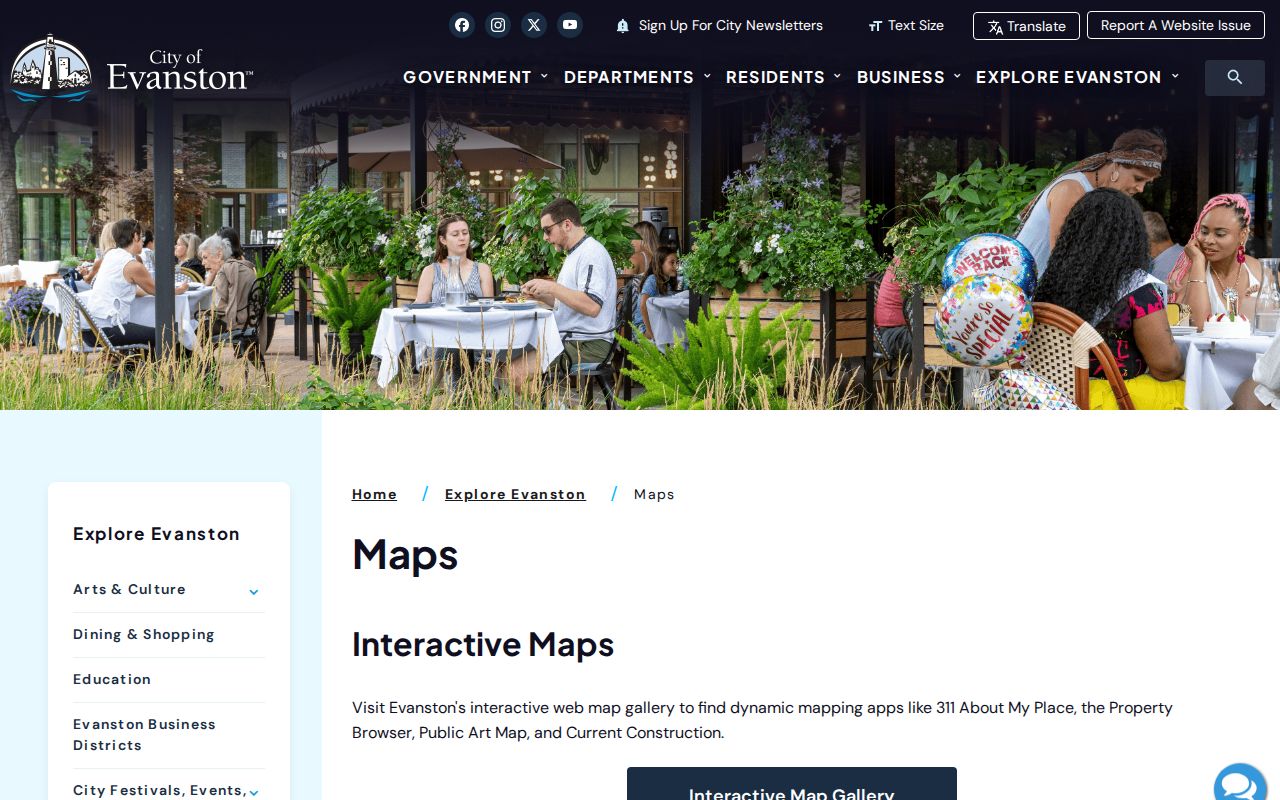The image size is (1280, 800).
Task: Click the Interactive Maps section heading
Action: (483, 644)
